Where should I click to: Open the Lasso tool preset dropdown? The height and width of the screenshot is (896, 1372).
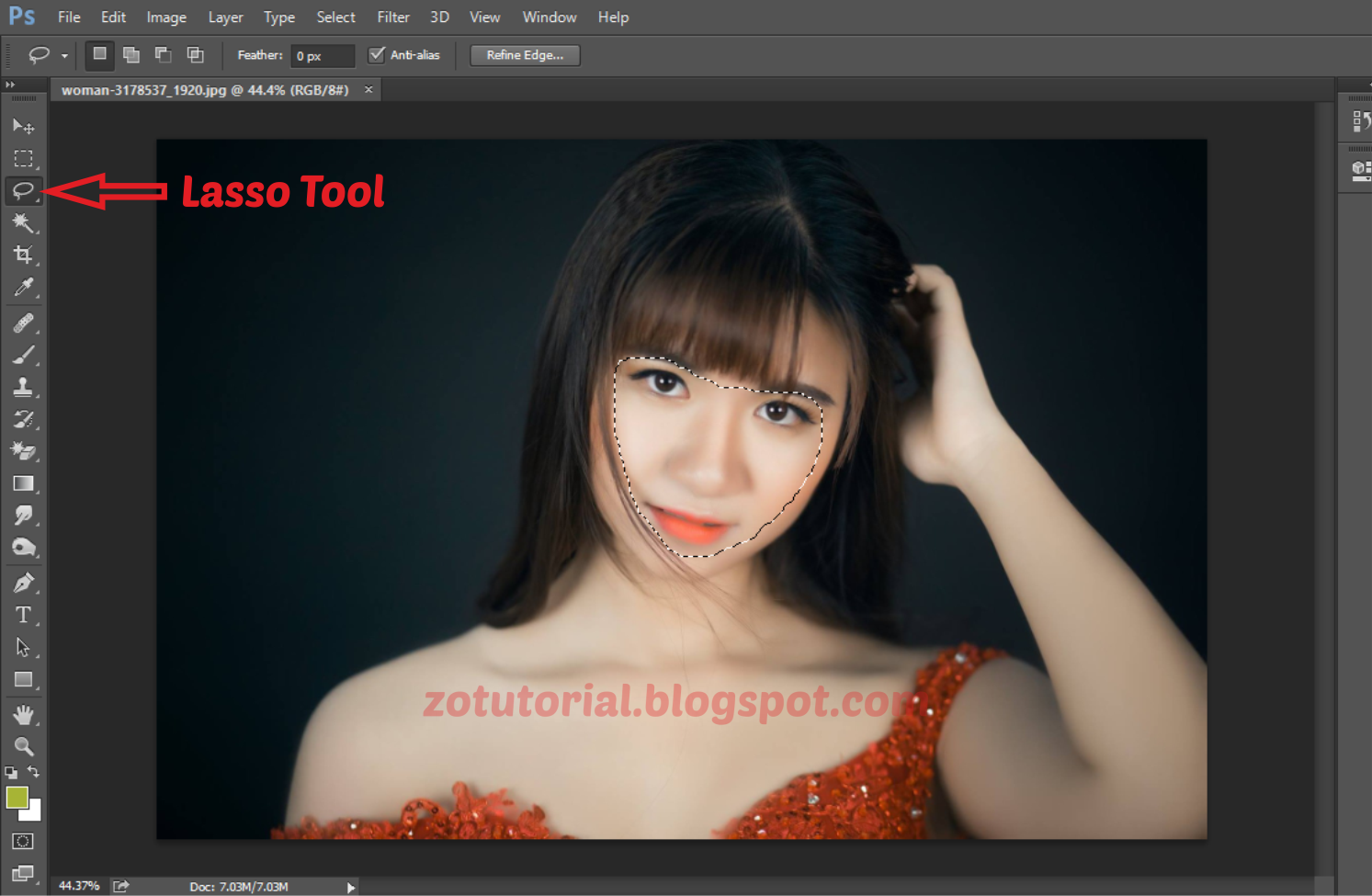point(64,55)
